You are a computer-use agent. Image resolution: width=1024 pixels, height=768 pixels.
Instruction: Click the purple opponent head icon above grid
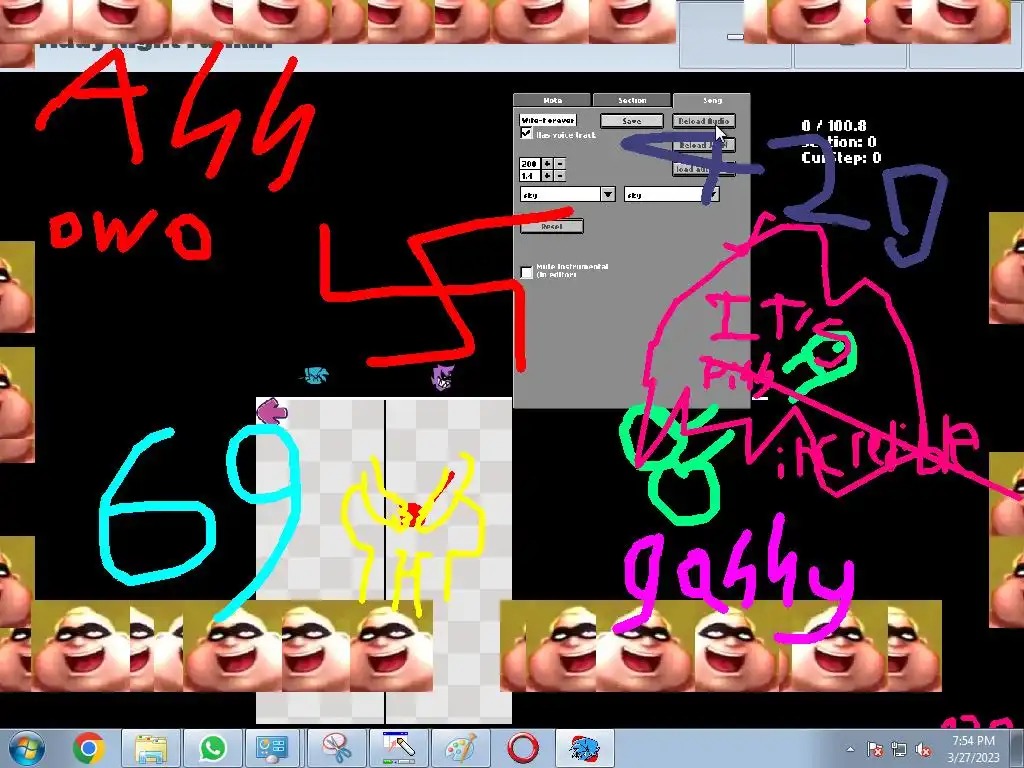pyautogui.click(x=443, y=377)
